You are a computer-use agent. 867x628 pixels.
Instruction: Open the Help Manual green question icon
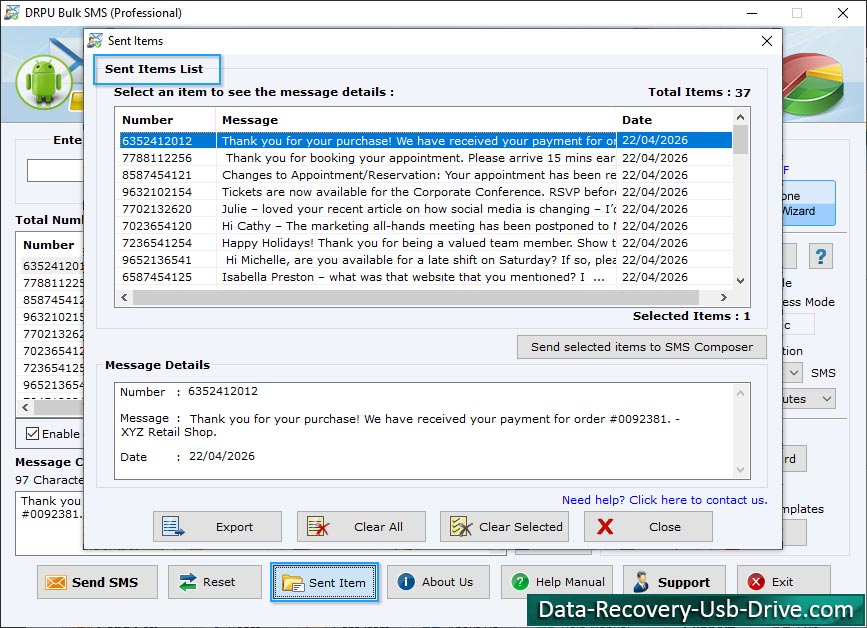click(x=522, y=582)
